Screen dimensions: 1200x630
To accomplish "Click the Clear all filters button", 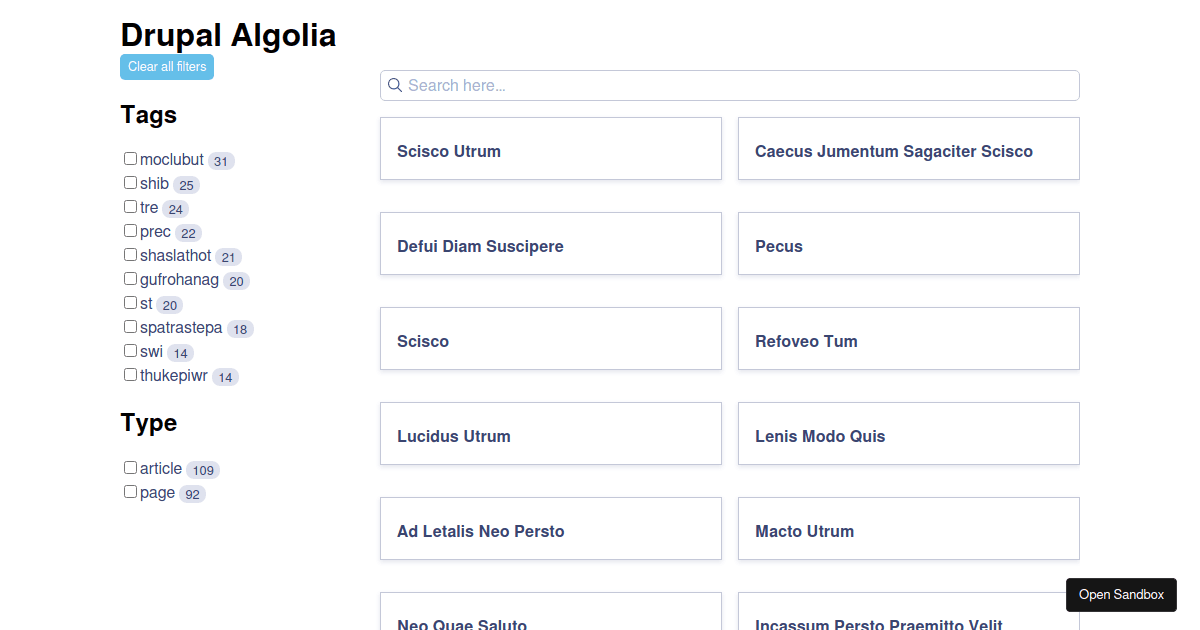I will pos(167,67).
